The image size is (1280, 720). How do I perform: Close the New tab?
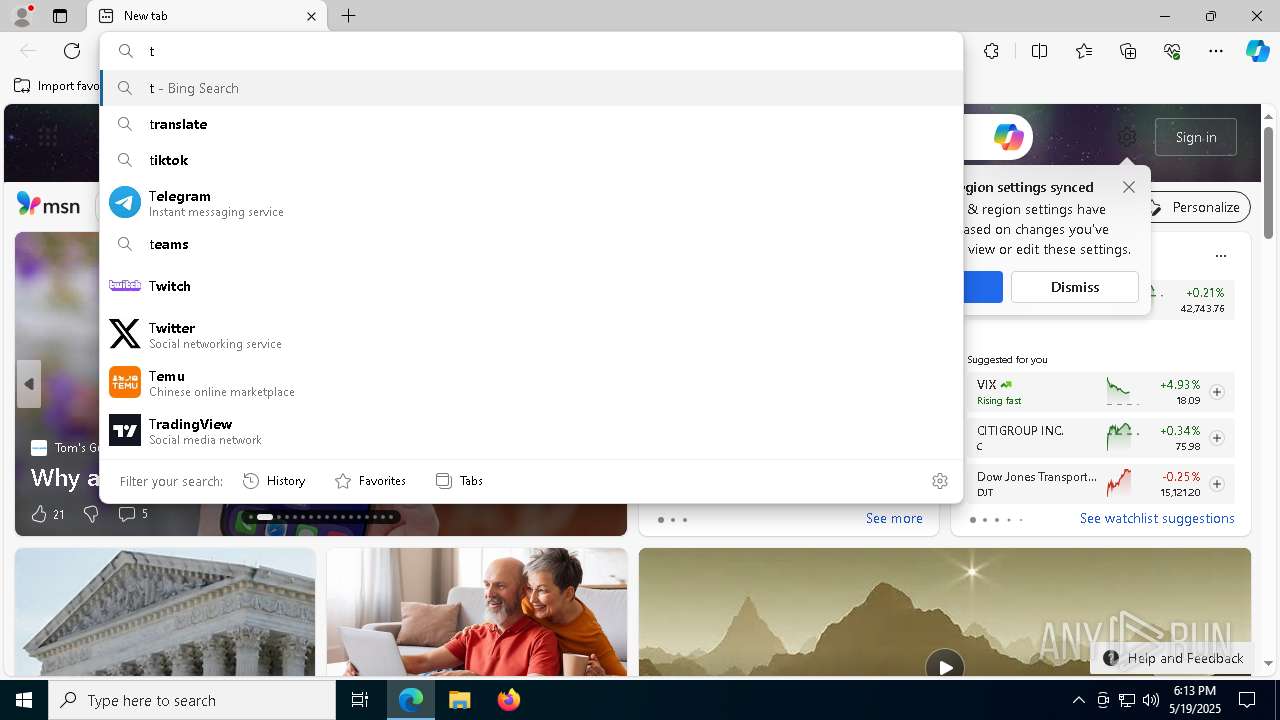[x=311, y=16]
